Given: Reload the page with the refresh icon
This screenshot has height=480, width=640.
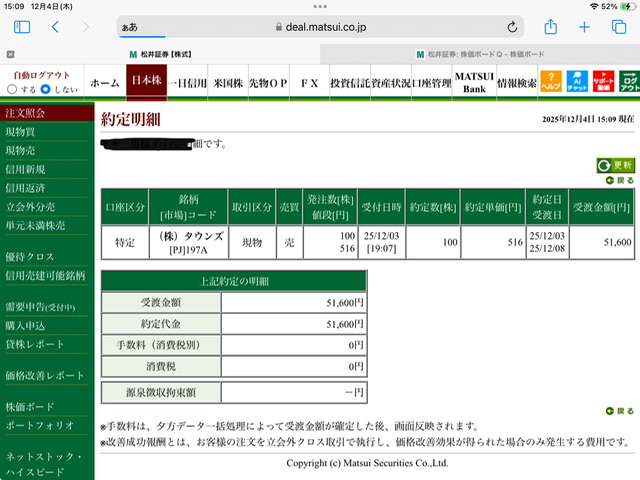Looking at the screenshot, I should 512,27.
